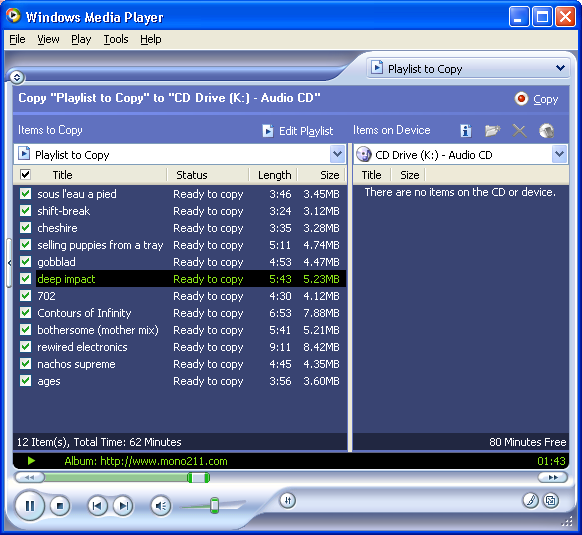The image size is (582, 535).
Task: Click the seek bar position thumb
Action: [199, 477]
